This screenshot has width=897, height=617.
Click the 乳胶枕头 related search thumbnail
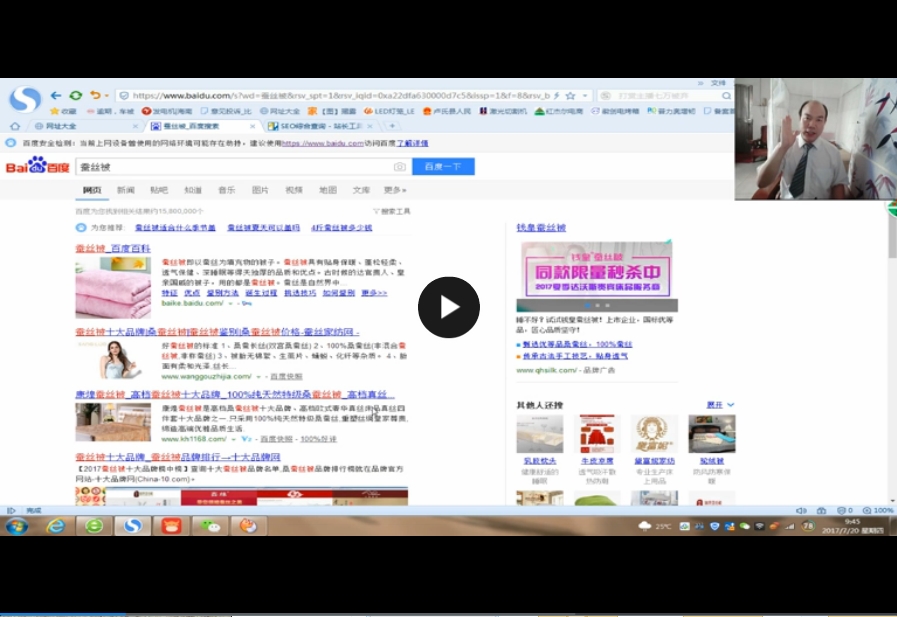539,434
